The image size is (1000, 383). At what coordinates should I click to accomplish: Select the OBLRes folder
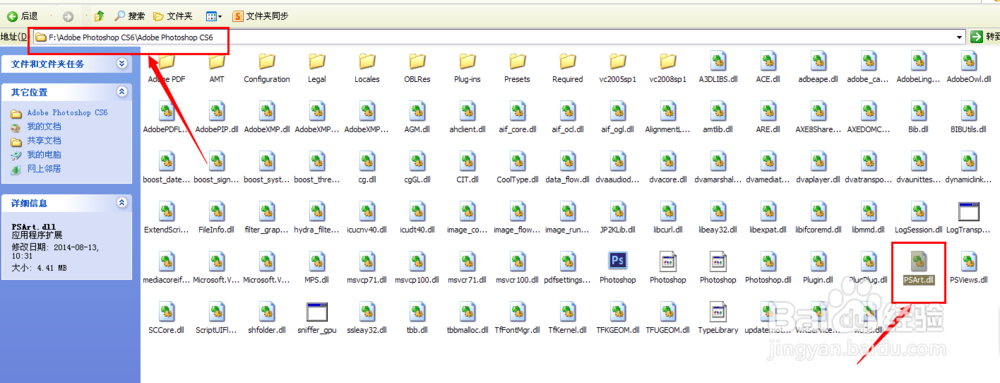click(416, 68)
